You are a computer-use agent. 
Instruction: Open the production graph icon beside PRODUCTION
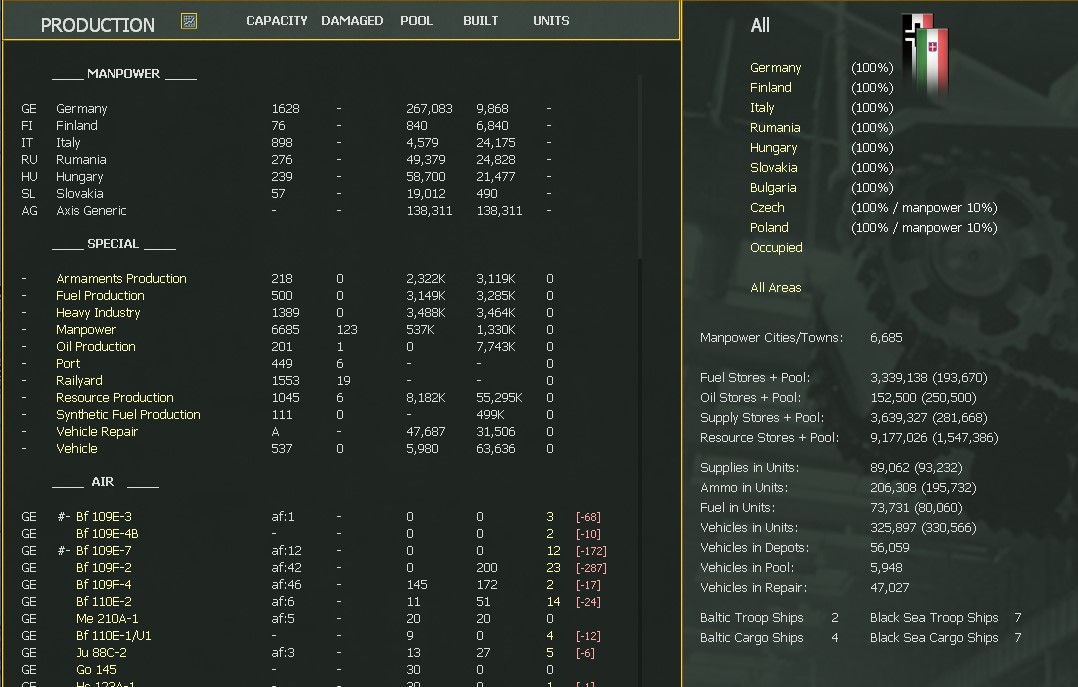(189, 20)
